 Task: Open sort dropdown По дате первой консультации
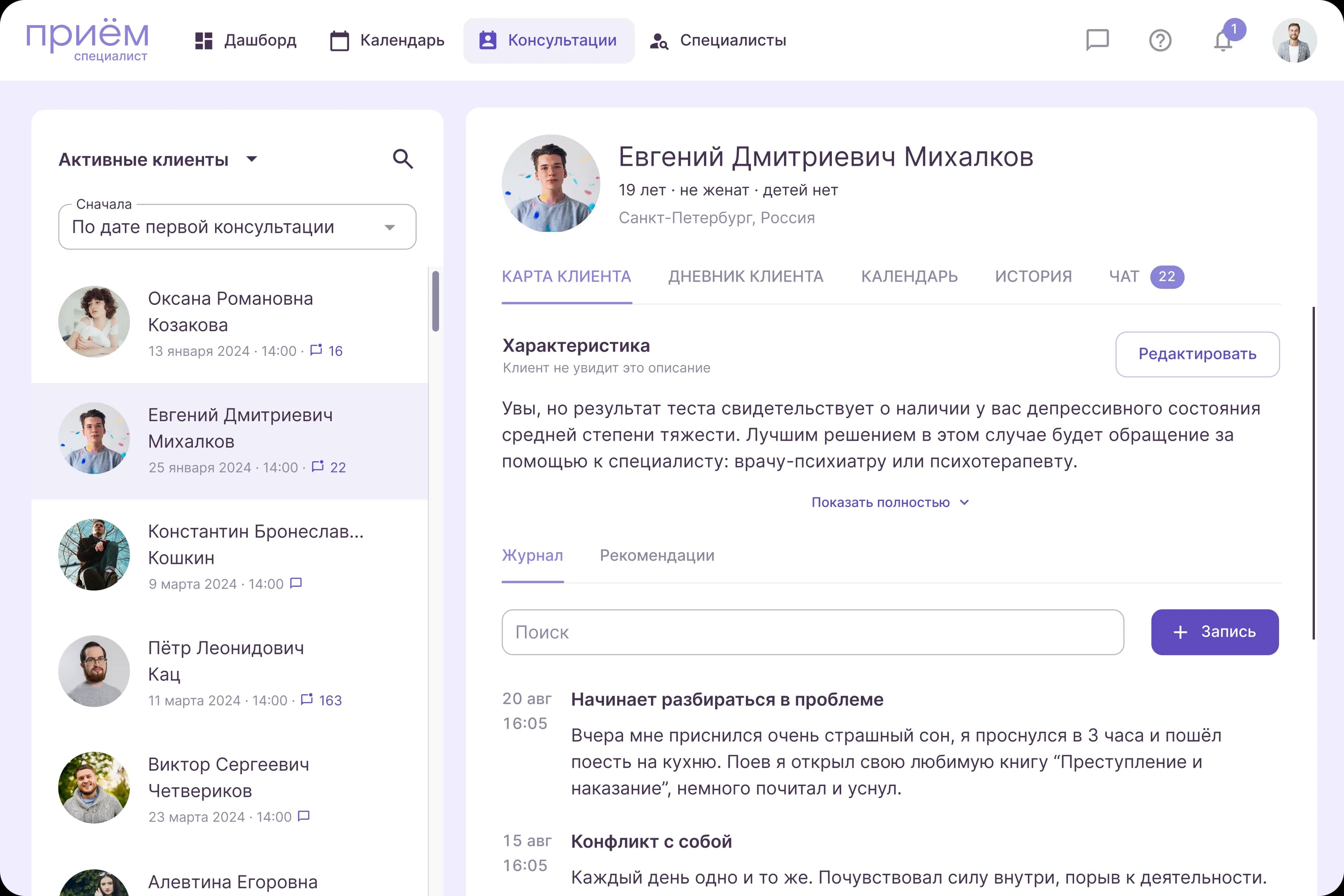237,227
